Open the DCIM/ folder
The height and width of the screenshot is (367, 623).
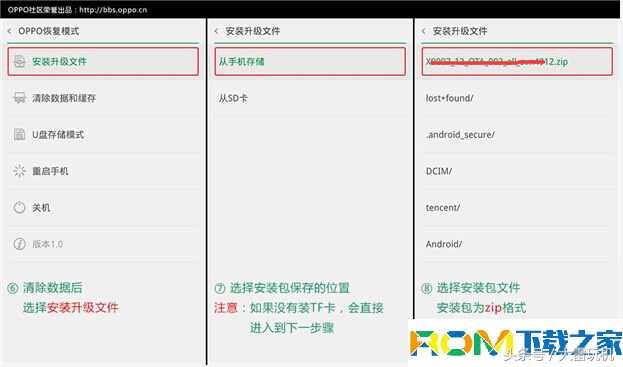(x=517, y=171)
